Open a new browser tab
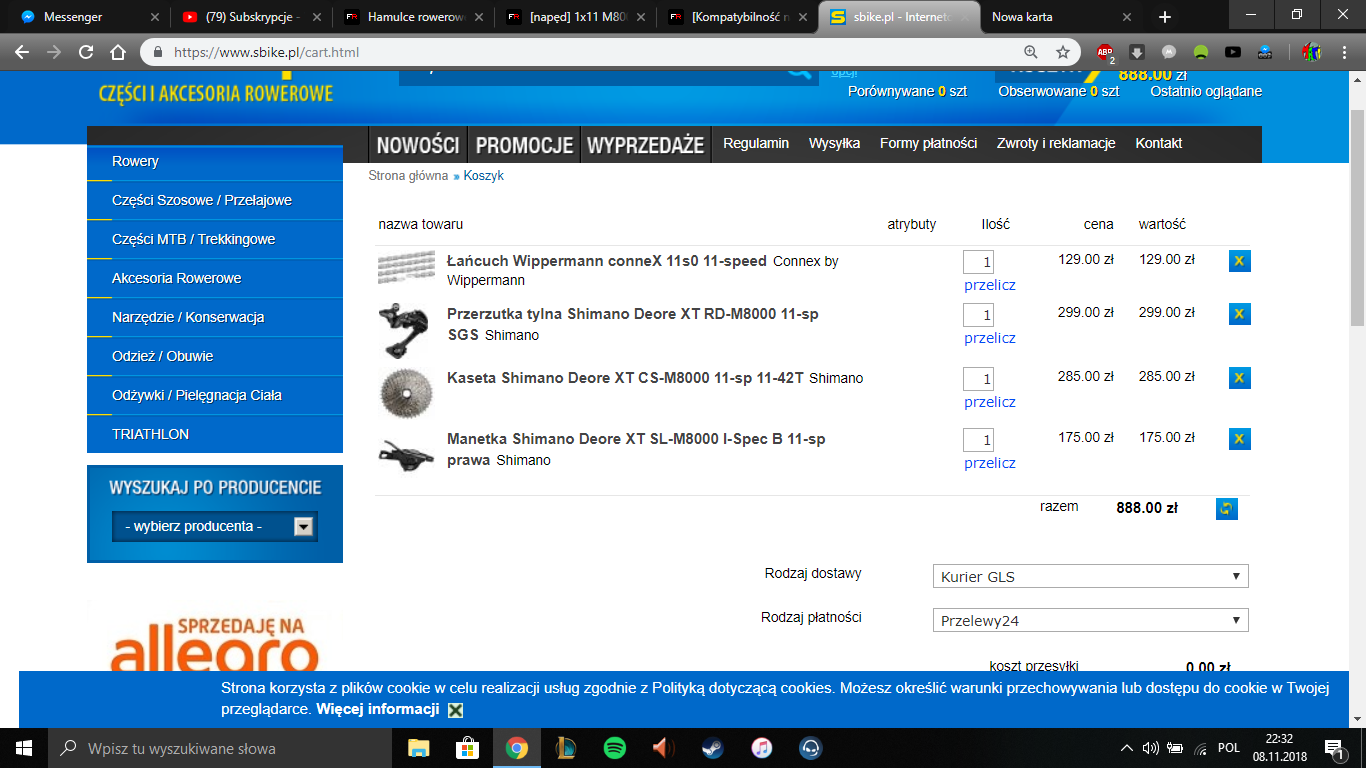Screen dimensions: 1366x768 (1165, 17)
